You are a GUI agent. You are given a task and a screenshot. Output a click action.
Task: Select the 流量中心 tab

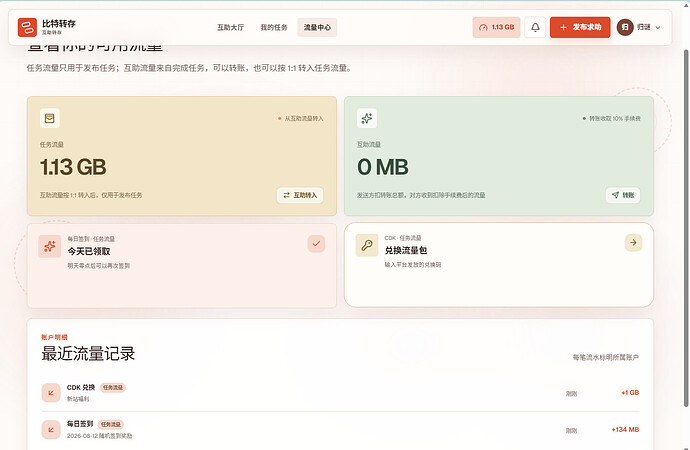(x=317, y=27)
